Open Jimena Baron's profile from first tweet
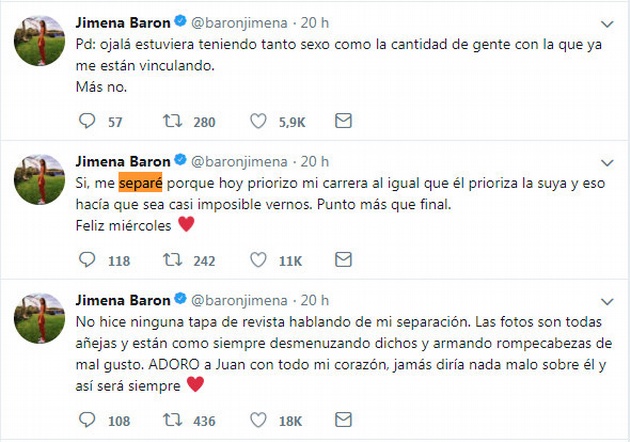This screenshot has height=442, width=630. tap(124, 22)
